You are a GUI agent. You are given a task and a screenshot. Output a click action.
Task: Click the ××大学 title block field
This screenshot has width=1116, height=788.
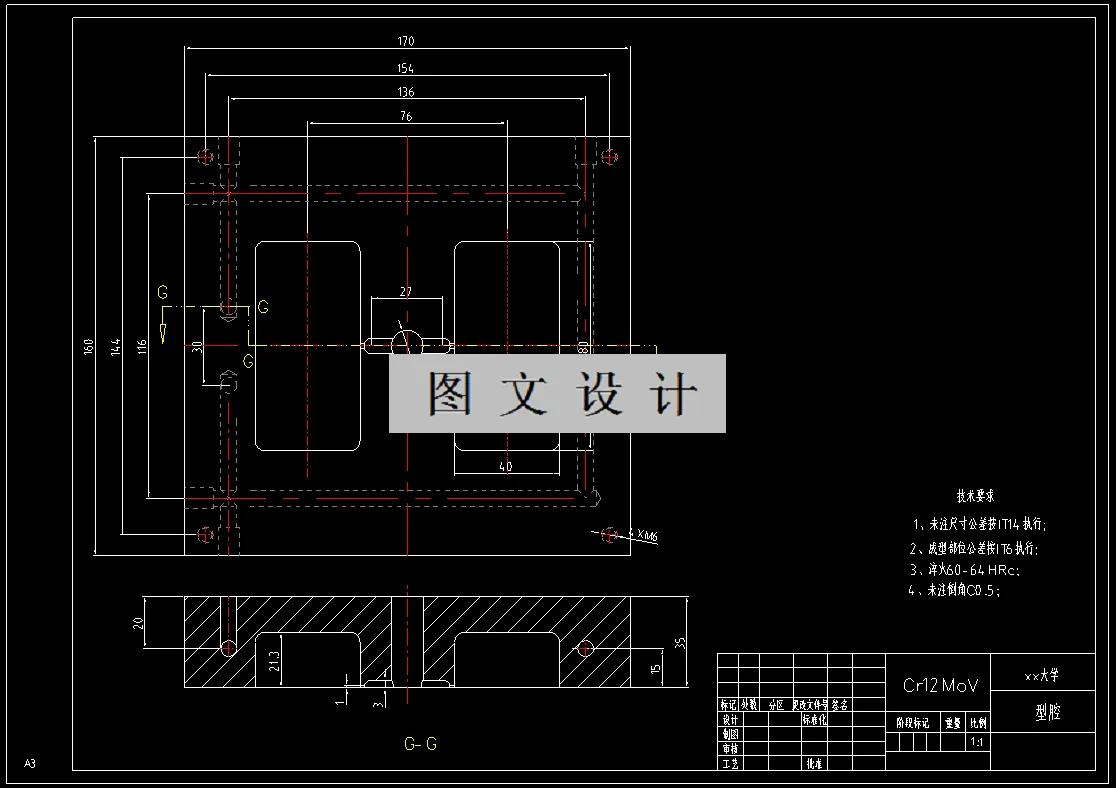(x=1043, y=675)
